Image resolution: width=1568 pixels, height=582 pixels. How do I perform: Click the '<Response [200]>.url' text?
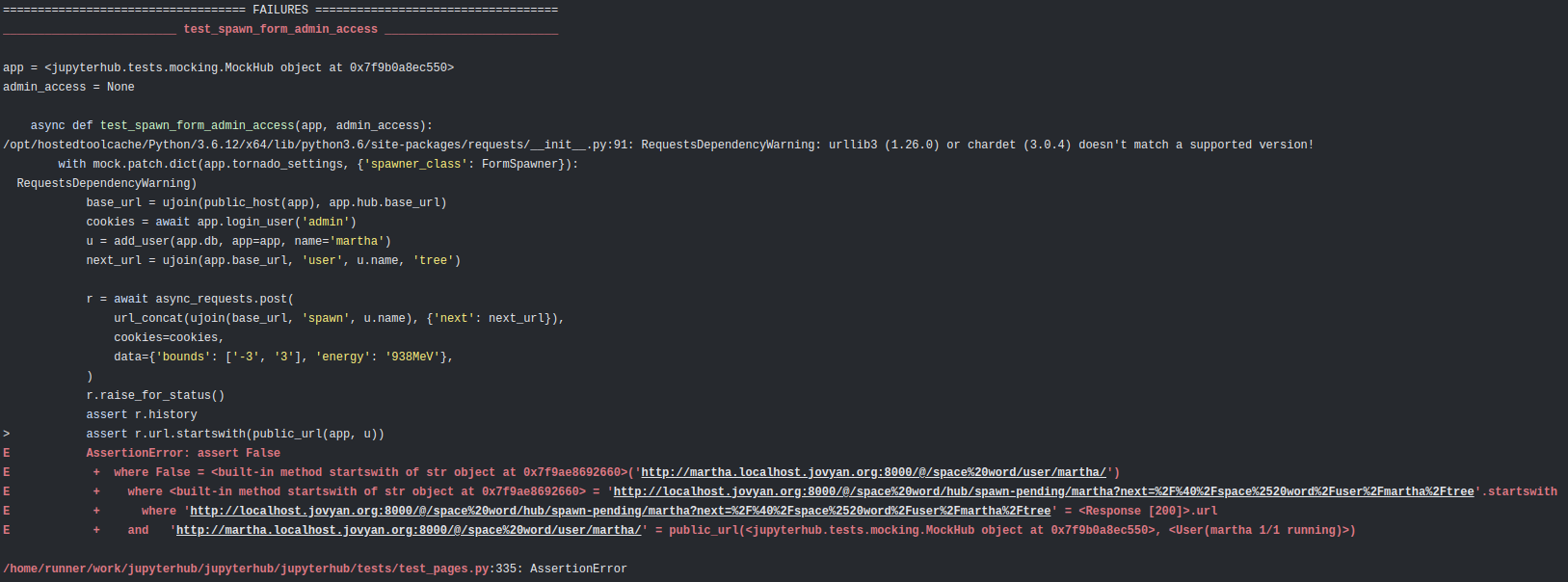point(1148,511)
